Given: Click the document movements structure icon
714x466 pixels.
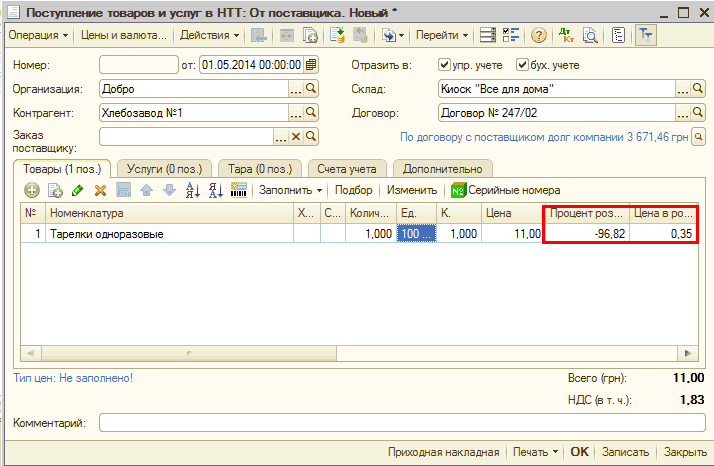Looking at the screenshot, I should [x=488, y=35].
